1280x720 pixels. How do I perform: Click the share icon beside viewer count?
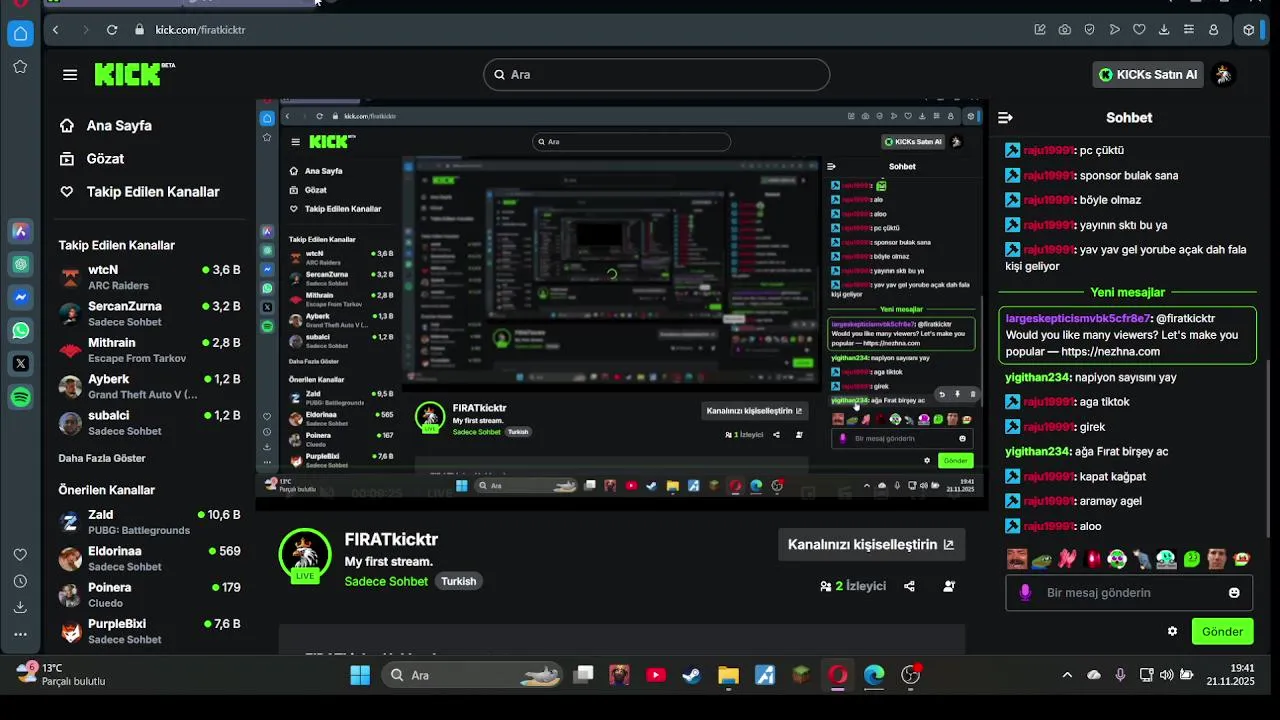point(909,586)
